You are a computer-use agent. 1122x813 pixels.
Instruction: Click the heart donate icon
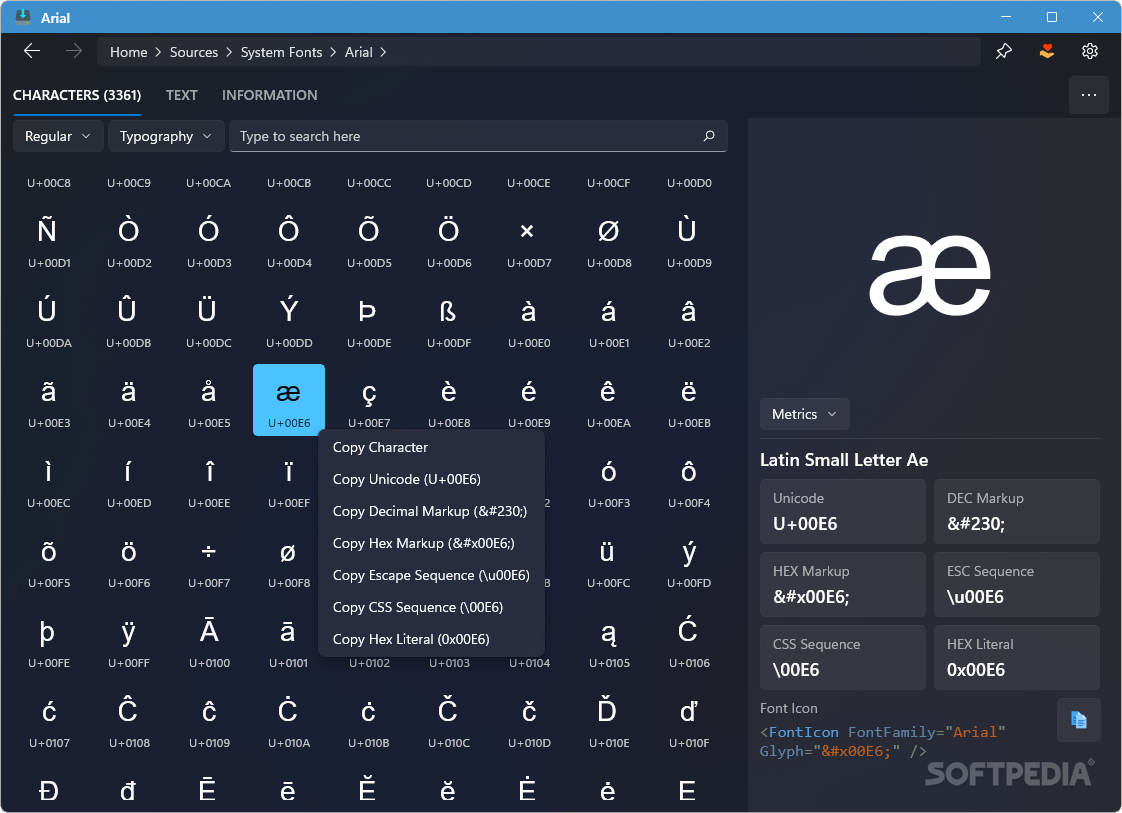coord(1046,52)
